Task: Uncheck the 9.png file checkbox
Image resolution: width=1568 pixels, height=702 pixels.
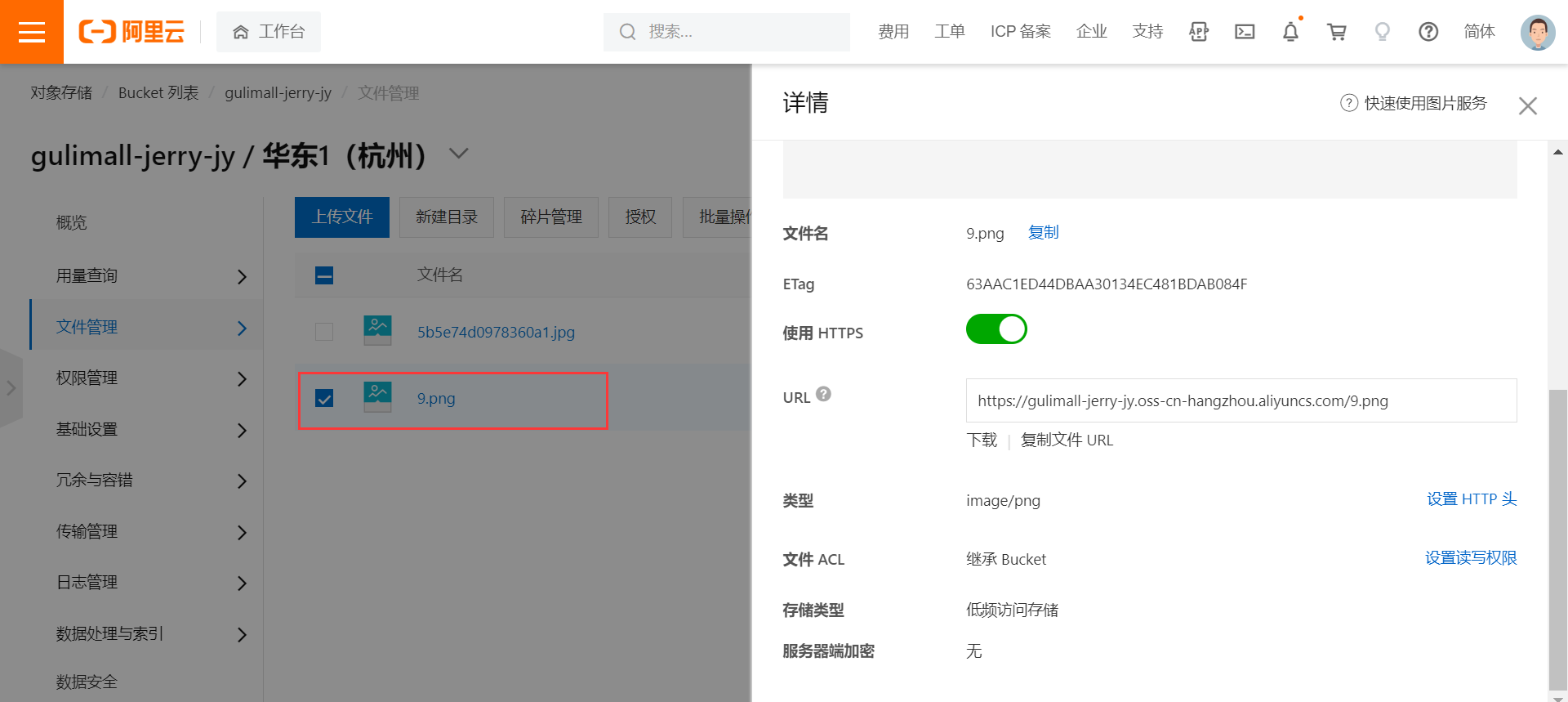Action: pos(324,399)
